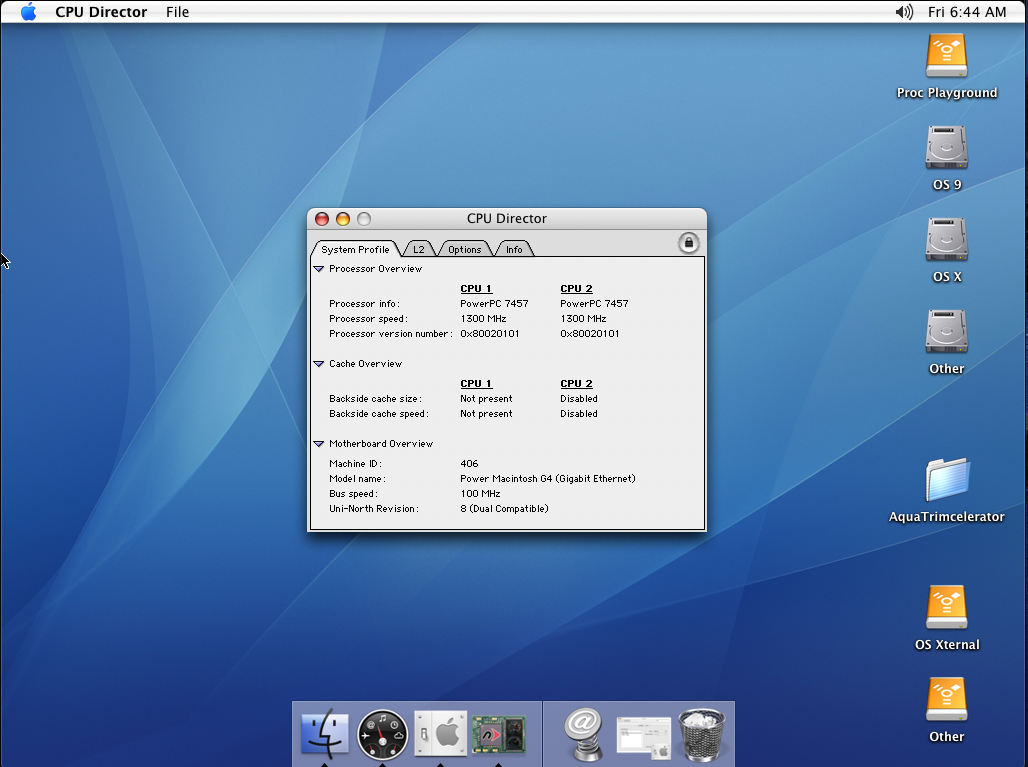The height and width of the screenshot is (767, 1028).
Task: Open the Options tab
Action: tap(464, 249)
